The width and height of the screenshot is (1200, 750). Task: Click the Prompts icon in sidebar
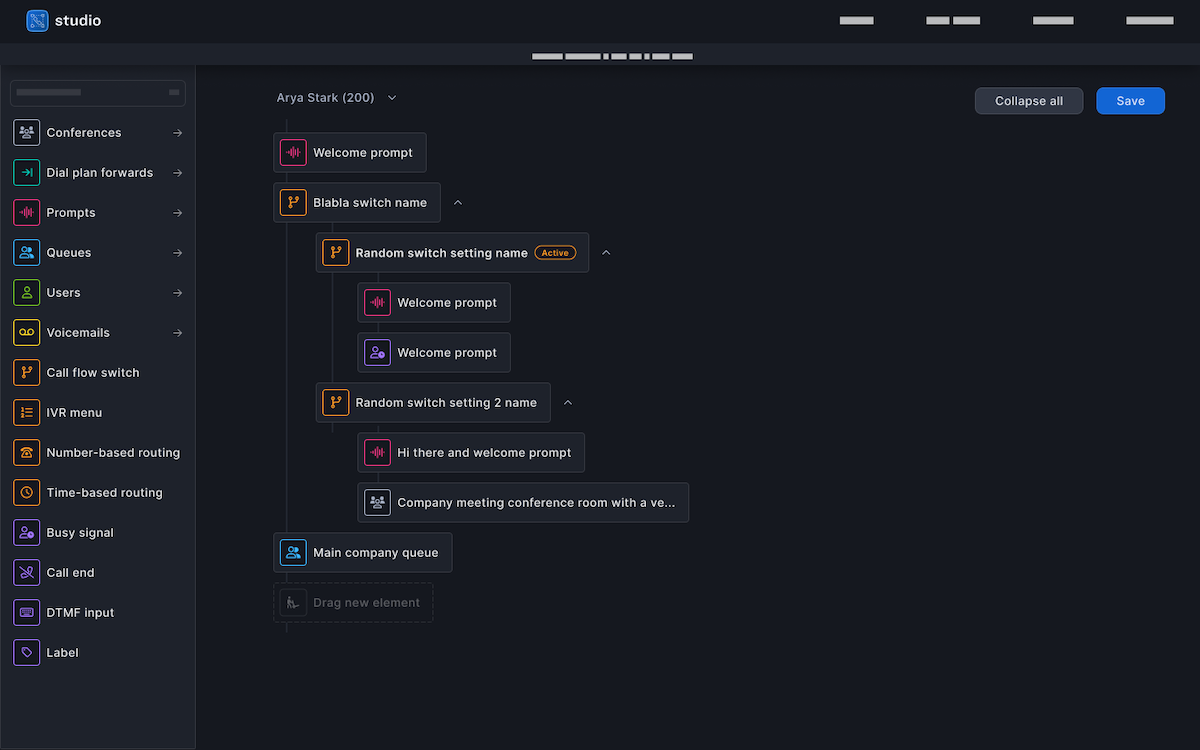26,212
